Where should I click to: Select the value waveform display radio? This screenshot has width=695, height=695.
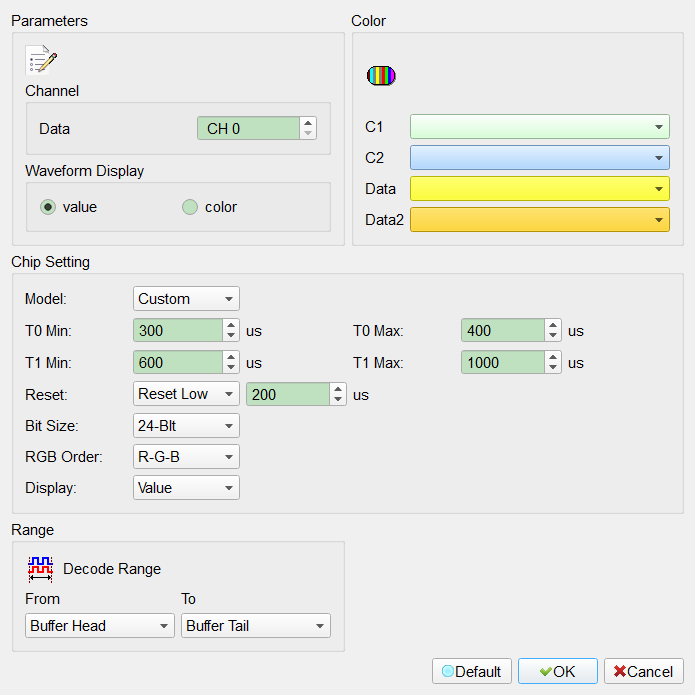tap(48, 207)
